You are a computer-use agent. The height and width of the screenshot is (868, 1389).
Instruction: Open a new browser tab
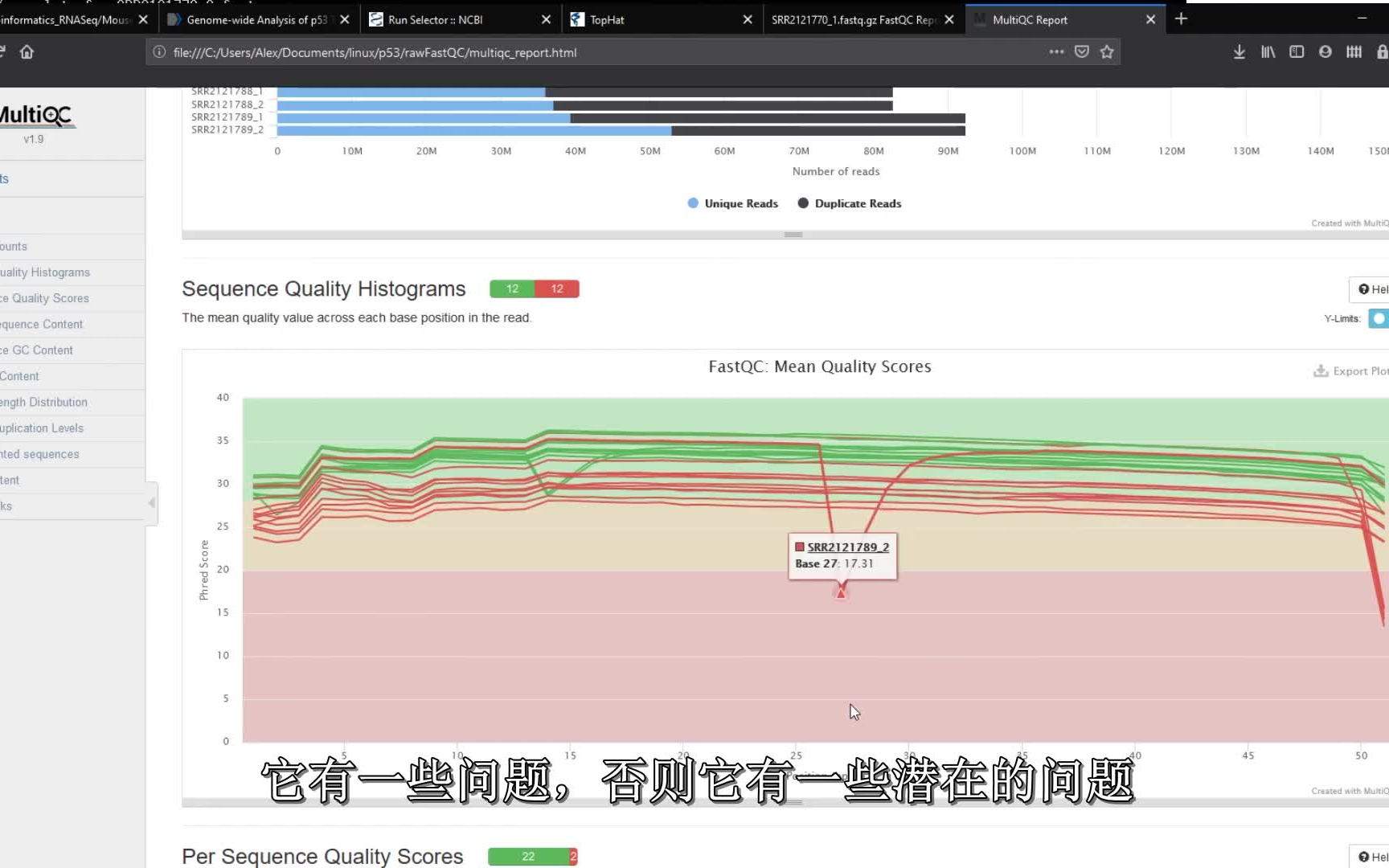(1180, 18)
